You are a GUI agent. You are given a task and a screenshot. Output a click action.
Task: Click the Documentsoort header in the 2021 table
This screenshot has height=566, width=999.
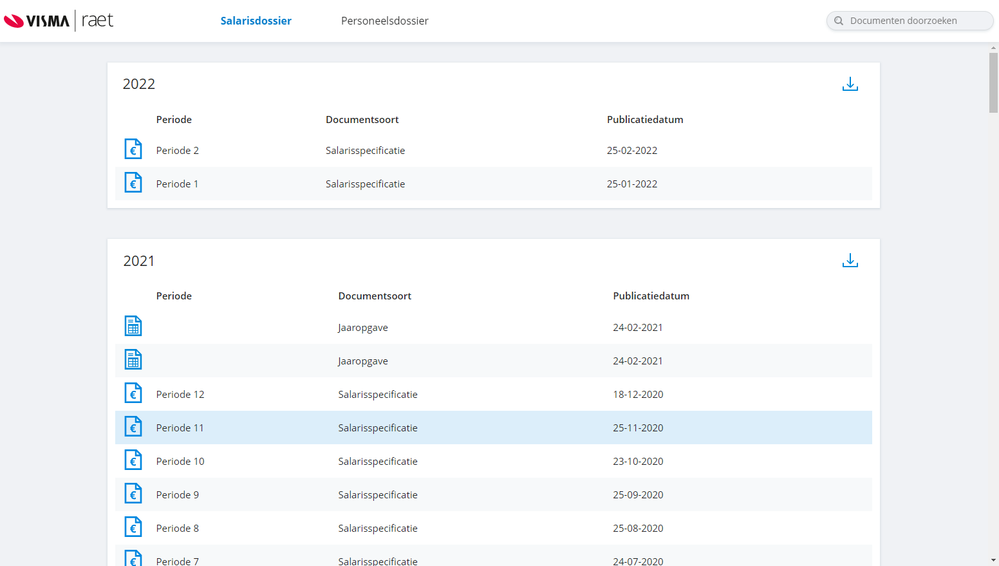point(375,296)
